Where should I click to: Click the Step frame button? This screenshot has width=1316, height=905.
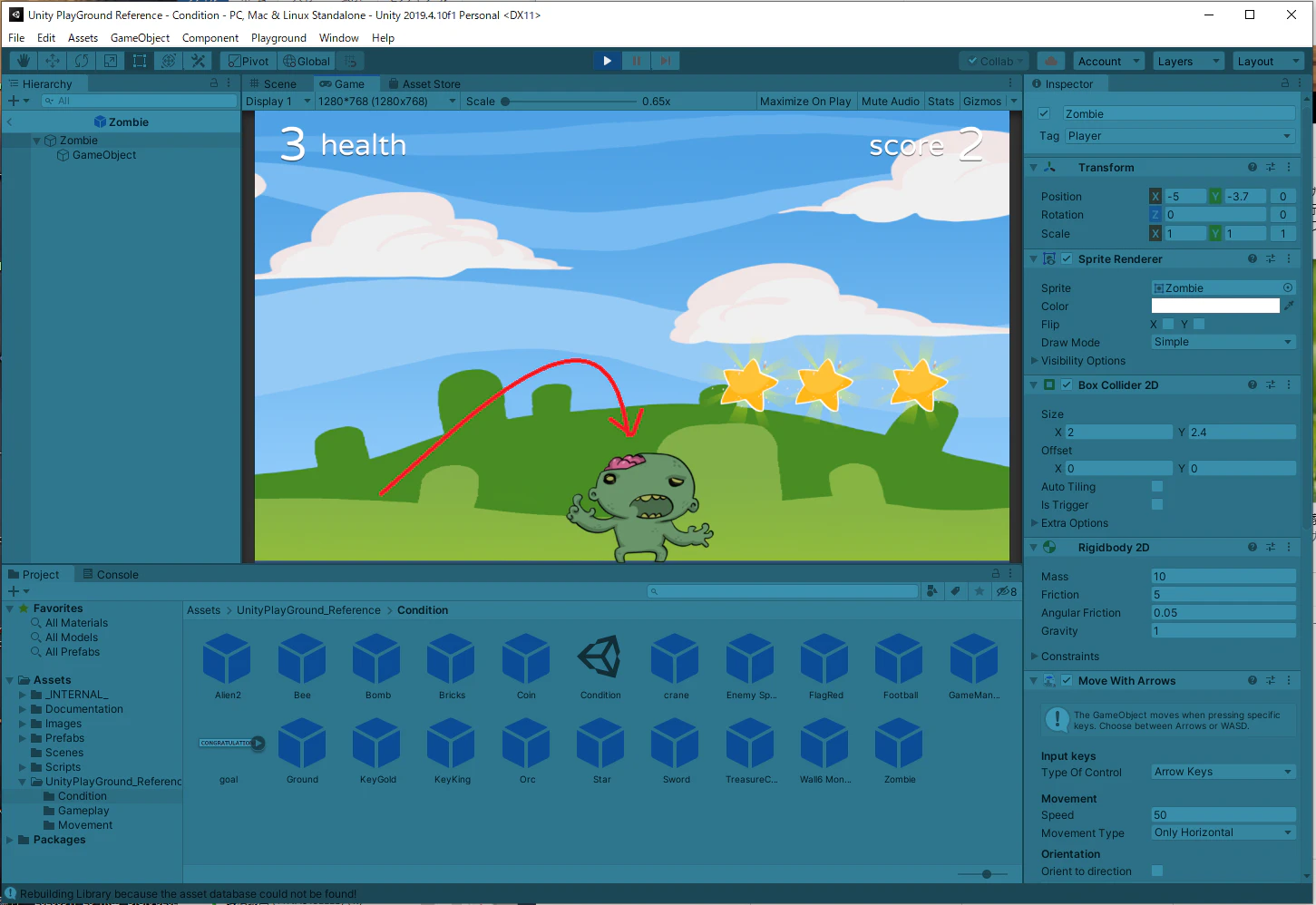pyautogui.click(x=666, y=61)
